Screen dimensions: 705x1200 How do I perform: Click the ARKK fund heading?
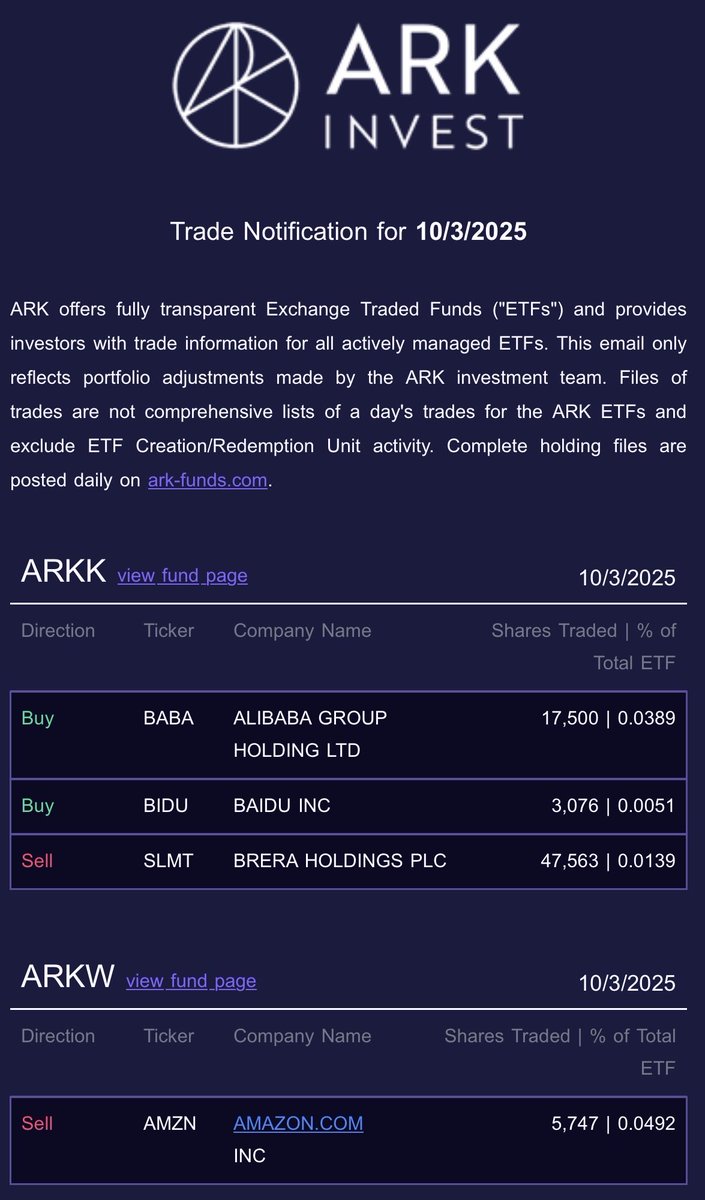click(64, 572)
